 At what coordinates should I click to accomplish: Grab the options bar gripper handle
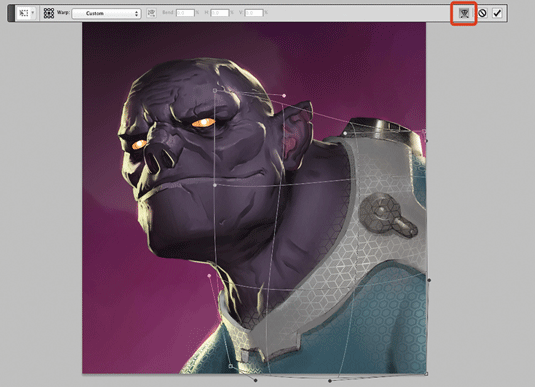tap(11, 13)
